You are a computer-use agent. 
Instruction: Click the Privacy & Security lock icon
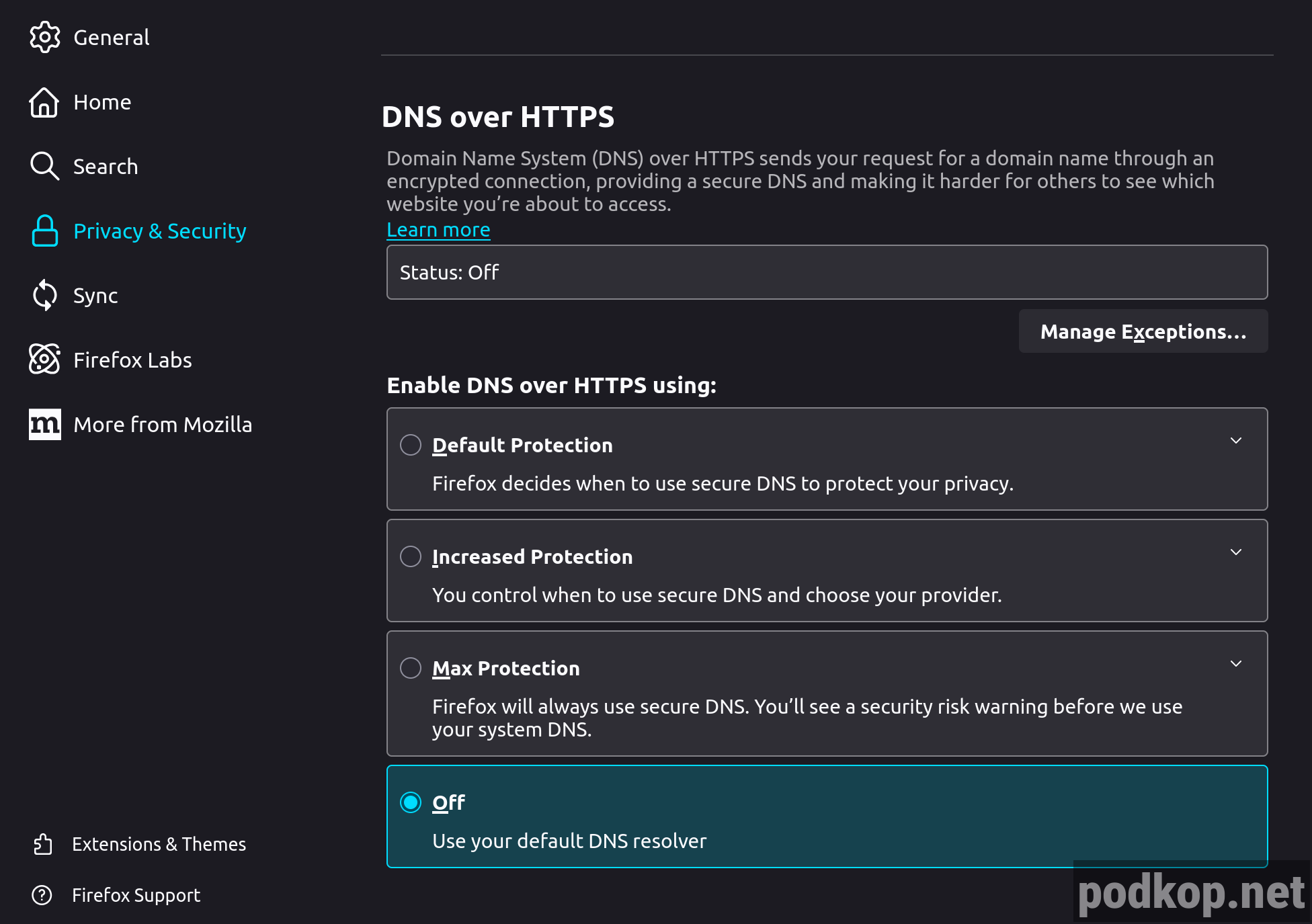pyautogui.click(x=44, y=231)
